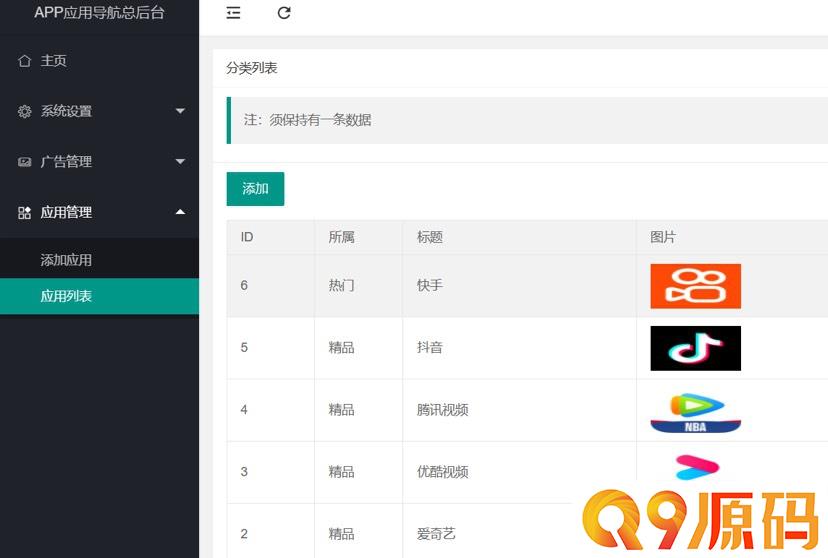This screenshot has height=558, width=828.
Task: Expand 系统设置 with its dropdown arrow
Action: tap(180, 111)
